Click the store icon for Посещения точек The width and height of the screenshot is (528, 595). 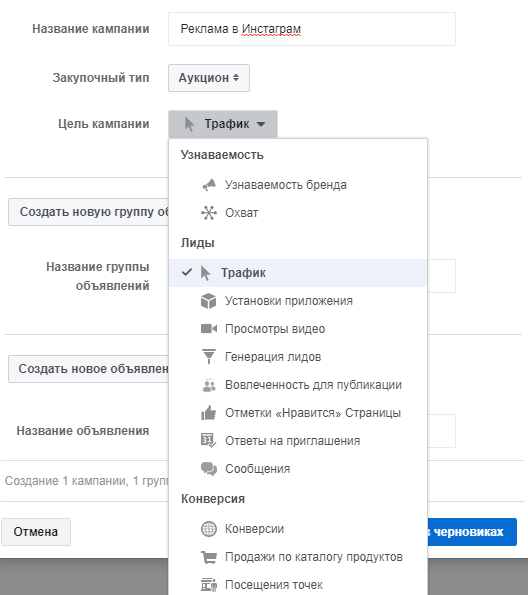click(x=209, y=585)
